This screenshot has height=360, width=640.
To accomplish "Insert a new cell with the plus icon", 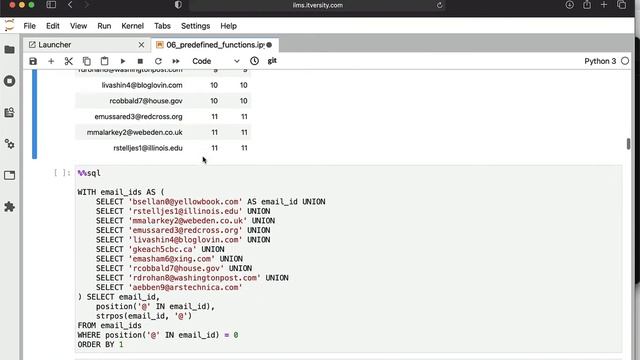I will tap(51, 61).
